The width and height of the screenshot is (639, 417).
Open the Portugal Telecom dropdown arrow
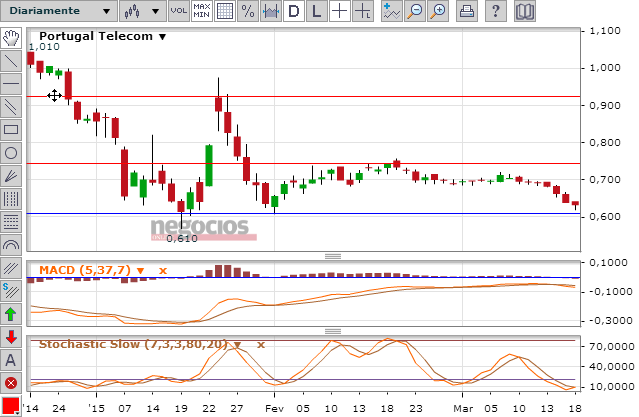[x=163, y=37]
